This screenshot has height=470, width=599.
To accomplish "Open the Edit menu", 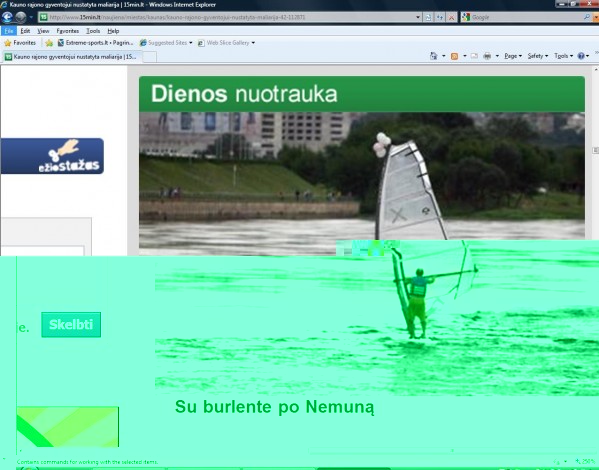I will click(25, 31).
